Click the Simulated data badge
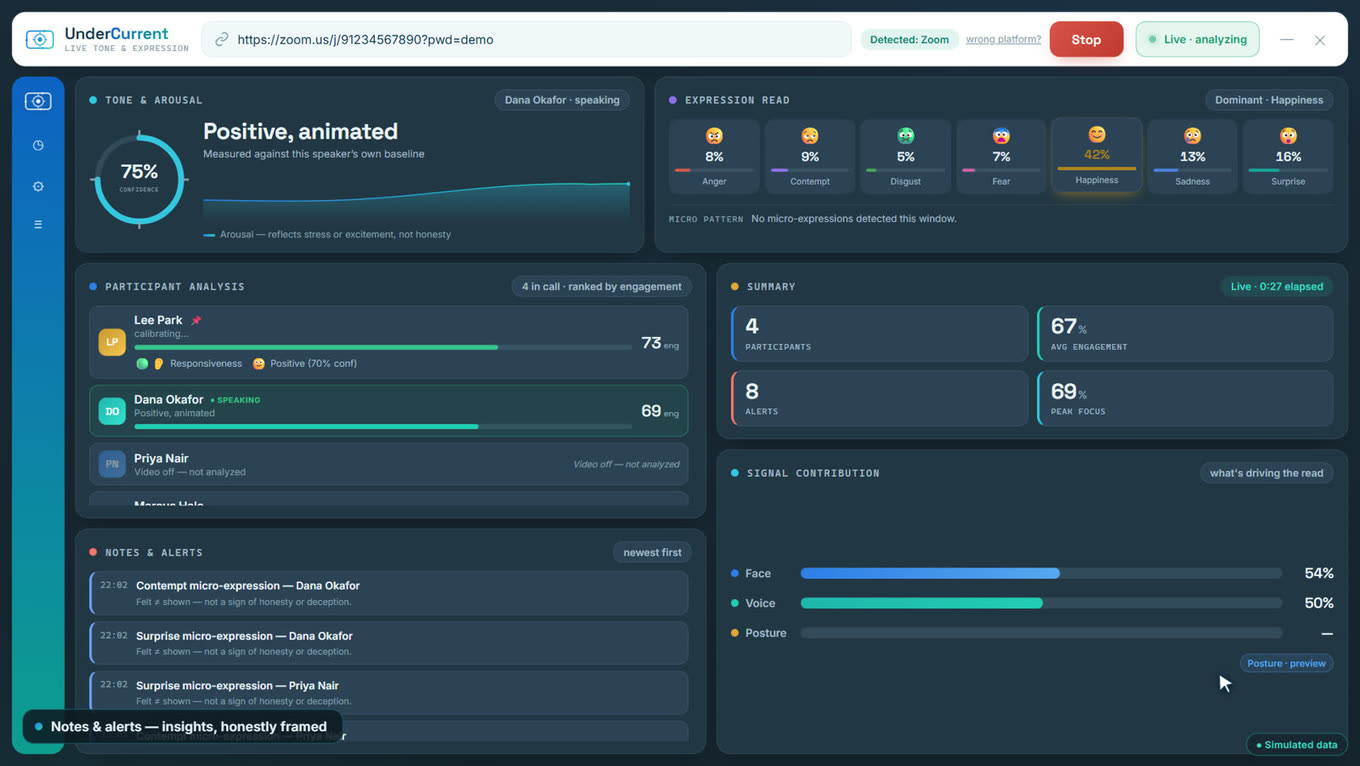Viewport: 1360px width, 766px height. tap(1296, 745)
